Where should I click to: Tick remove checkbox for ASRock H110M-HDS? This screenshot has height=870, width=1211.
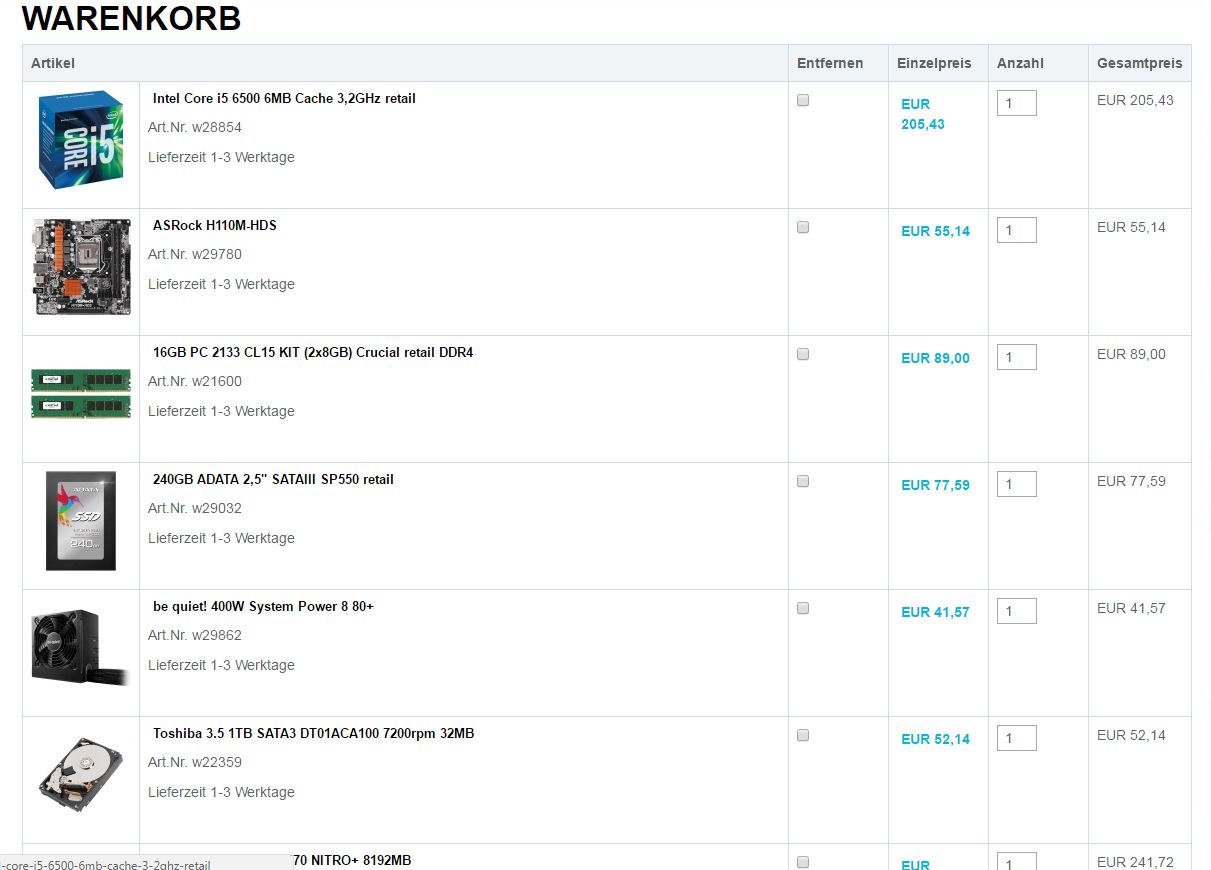803,227
